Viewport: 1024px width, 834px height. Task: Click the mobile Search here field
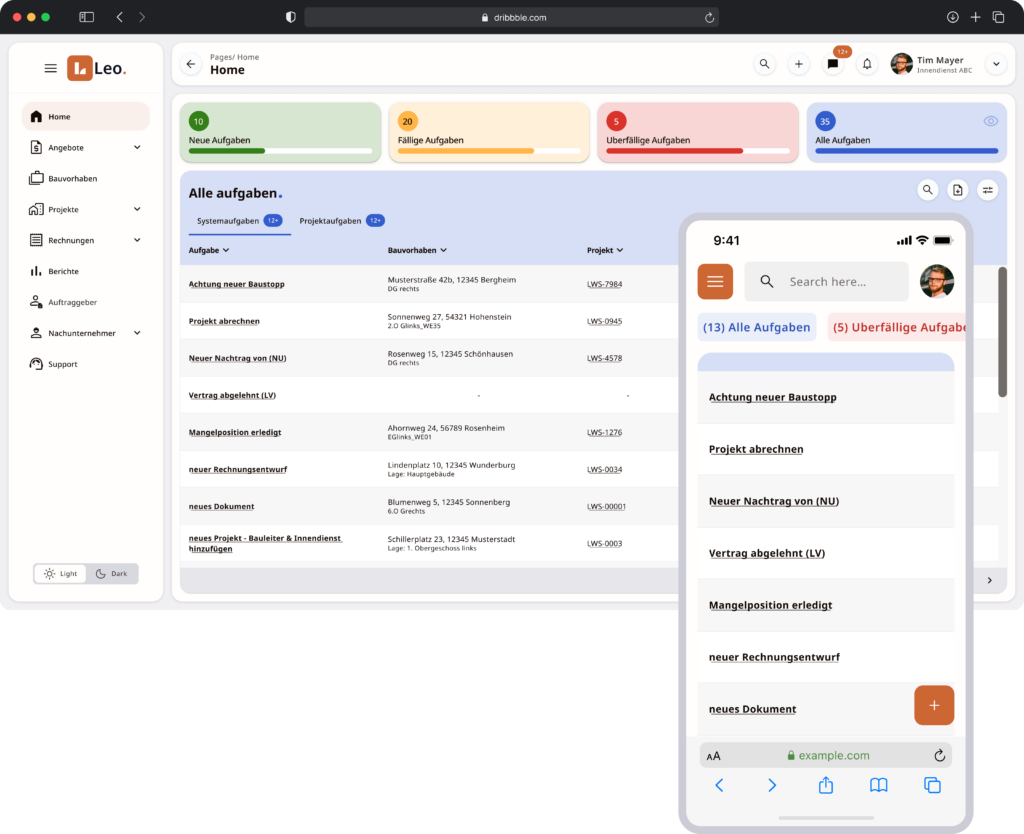[826, 281]
